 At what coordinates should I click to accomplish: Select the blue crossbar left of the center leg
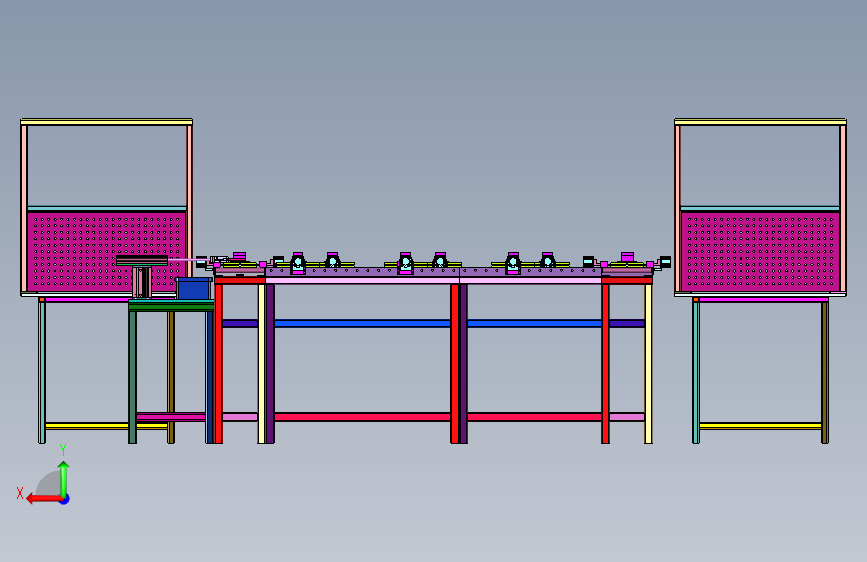[x=362, y=324]
